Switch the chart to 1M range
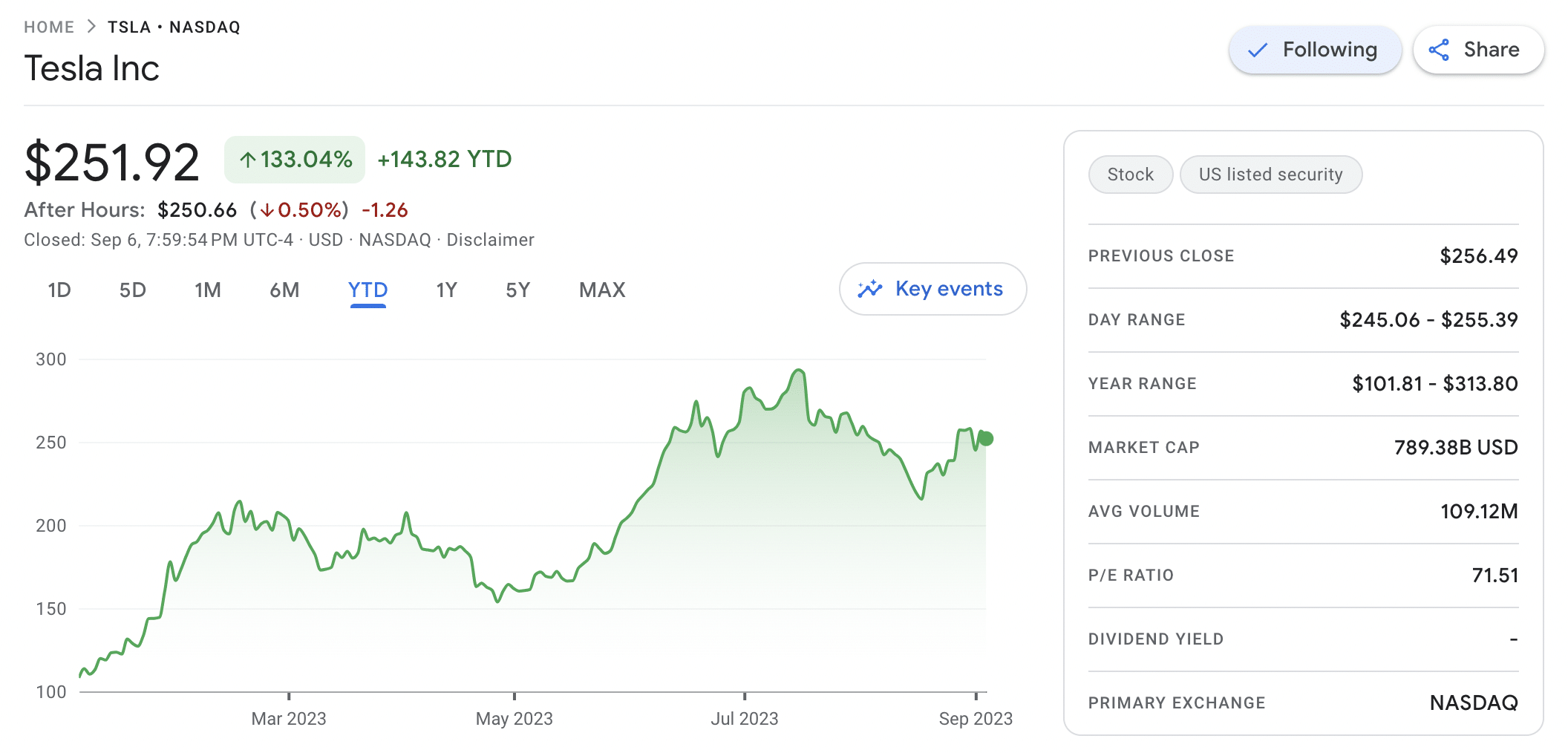Screen dimensions: 1568x753 (x=208, y=290)
